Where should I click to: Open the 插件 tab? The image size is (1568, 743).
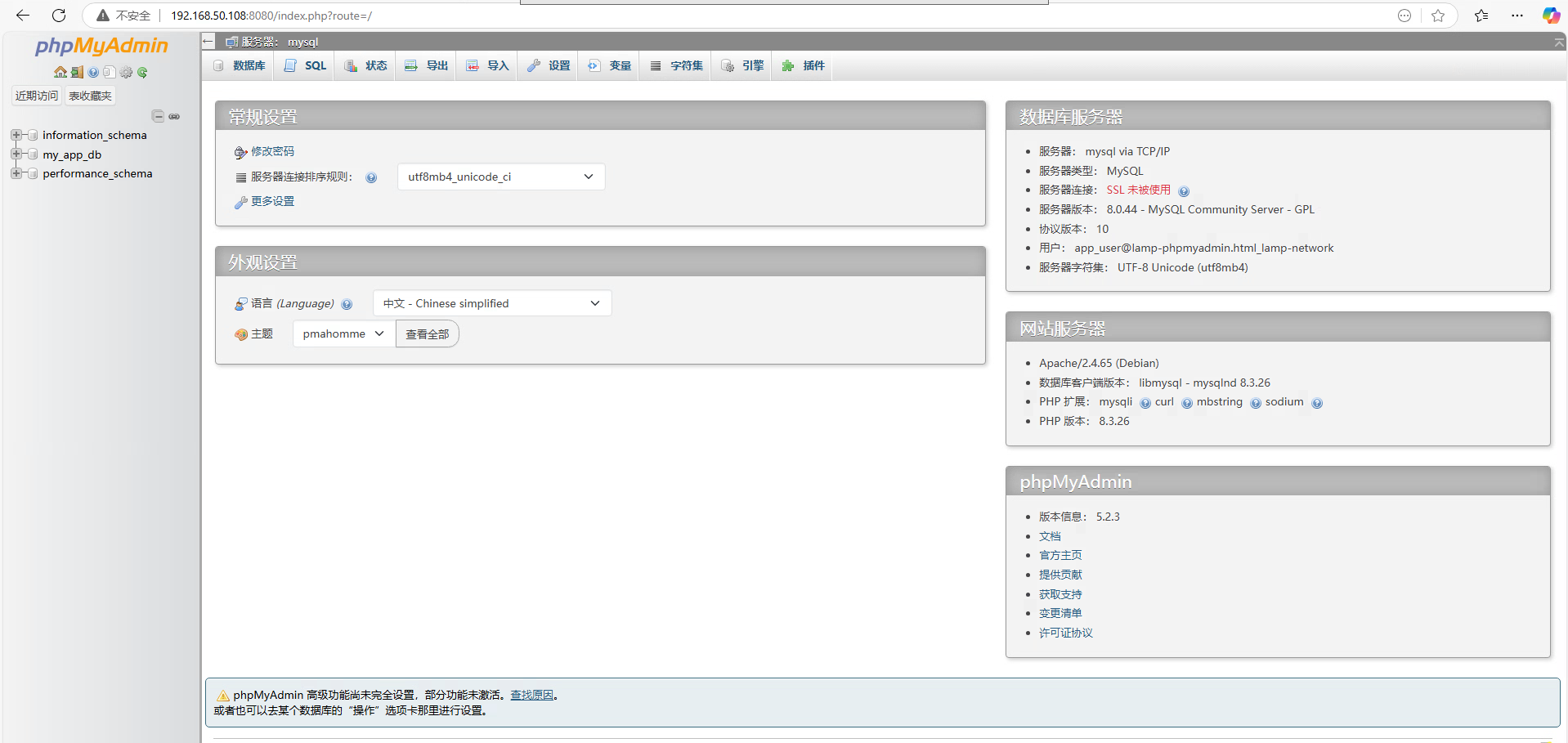click(x=803, y=65)
